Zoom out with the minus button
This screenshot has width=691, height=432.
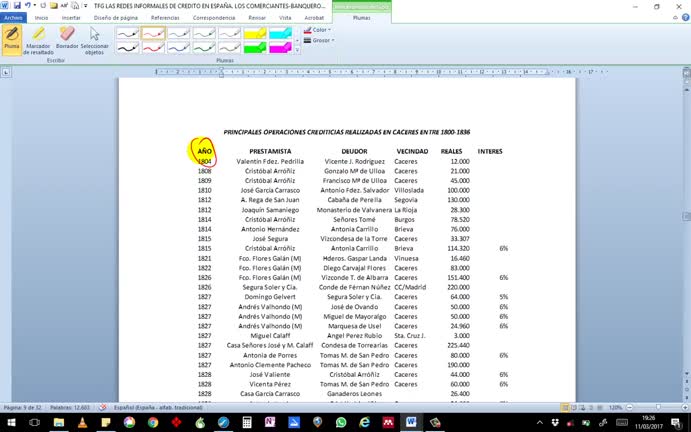tap(629, 408)
